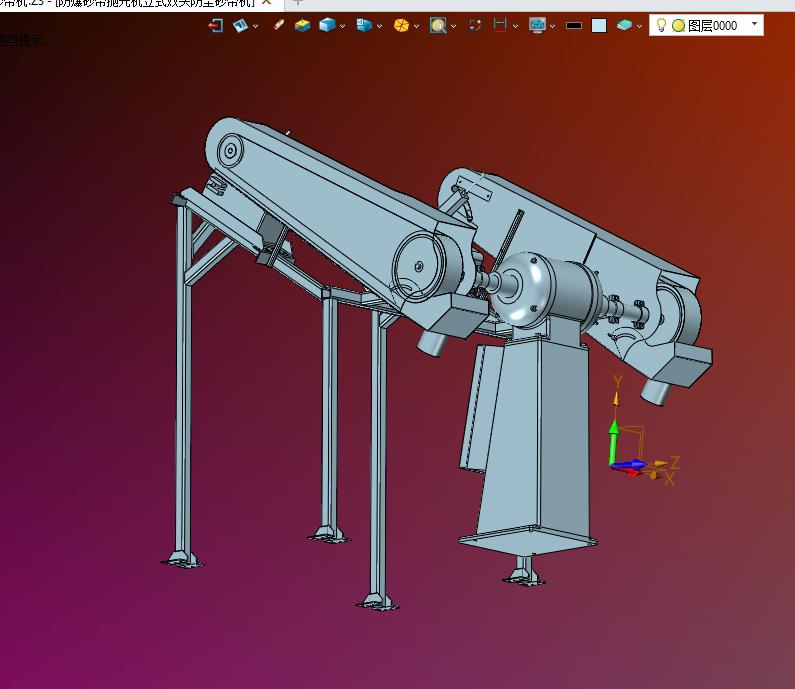Close the current document tab
The image size is (795, 689).
[x=267, y=3]
